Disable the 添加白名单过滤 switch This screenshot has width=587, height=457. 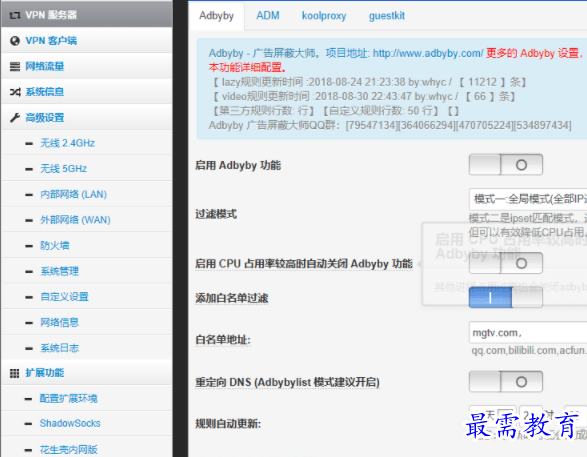point(506,298)
